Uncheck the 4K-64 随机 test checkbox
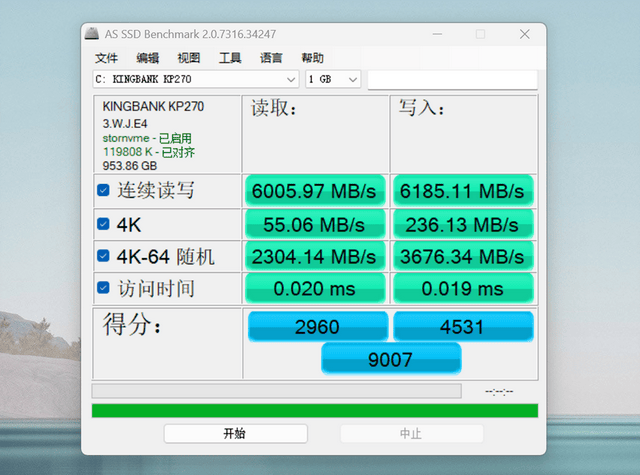The width and height of the screenshot is (640, 475). (103, 256)
